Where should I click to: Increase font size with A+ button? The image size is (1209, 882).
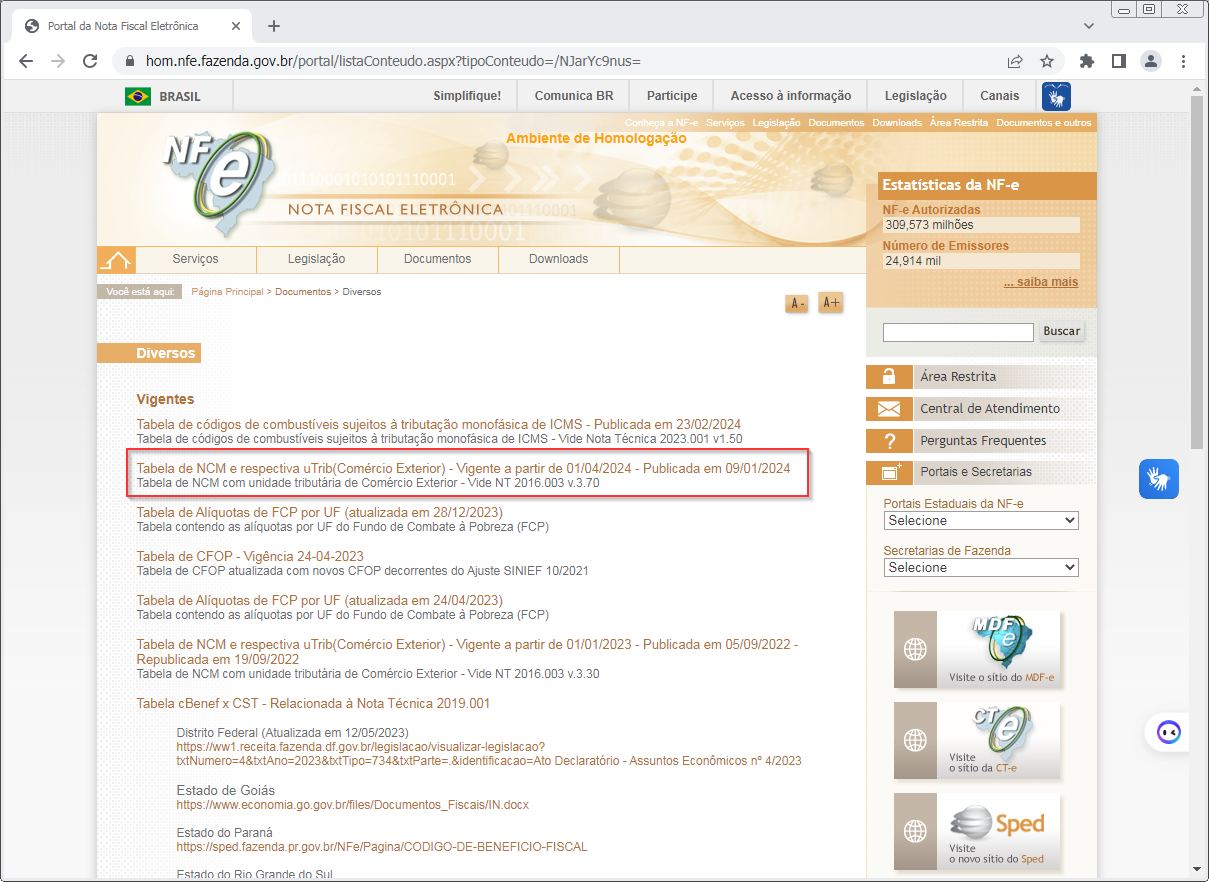(830, 302)
